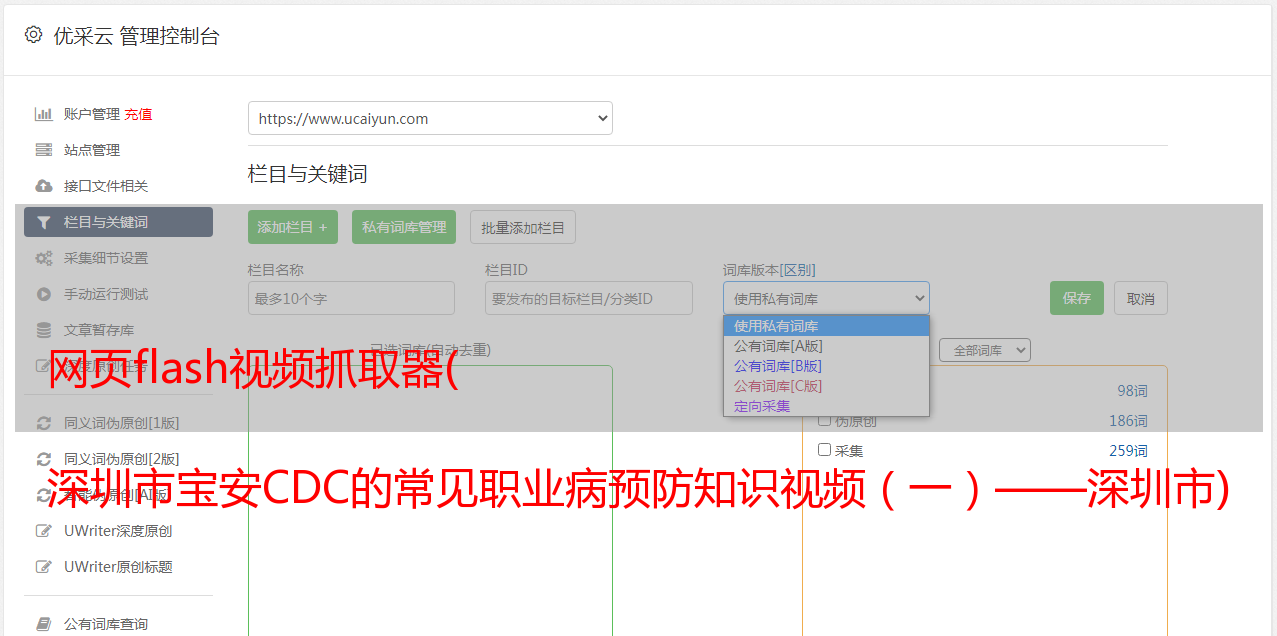1277x636 pixels.
Task: Open UWriter原创标题 page
Action: (x=118, y=567)
